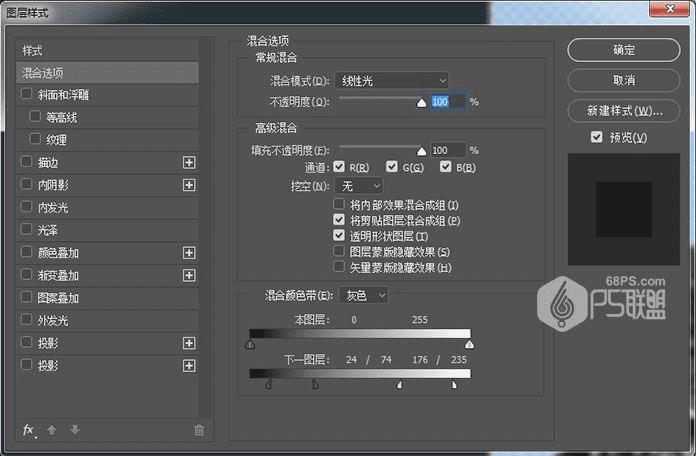Select 混合选项 in styles list
Image resolution: width=696 pixels, height=456 pixels.
pyautogui.click(x=107, y=73)
